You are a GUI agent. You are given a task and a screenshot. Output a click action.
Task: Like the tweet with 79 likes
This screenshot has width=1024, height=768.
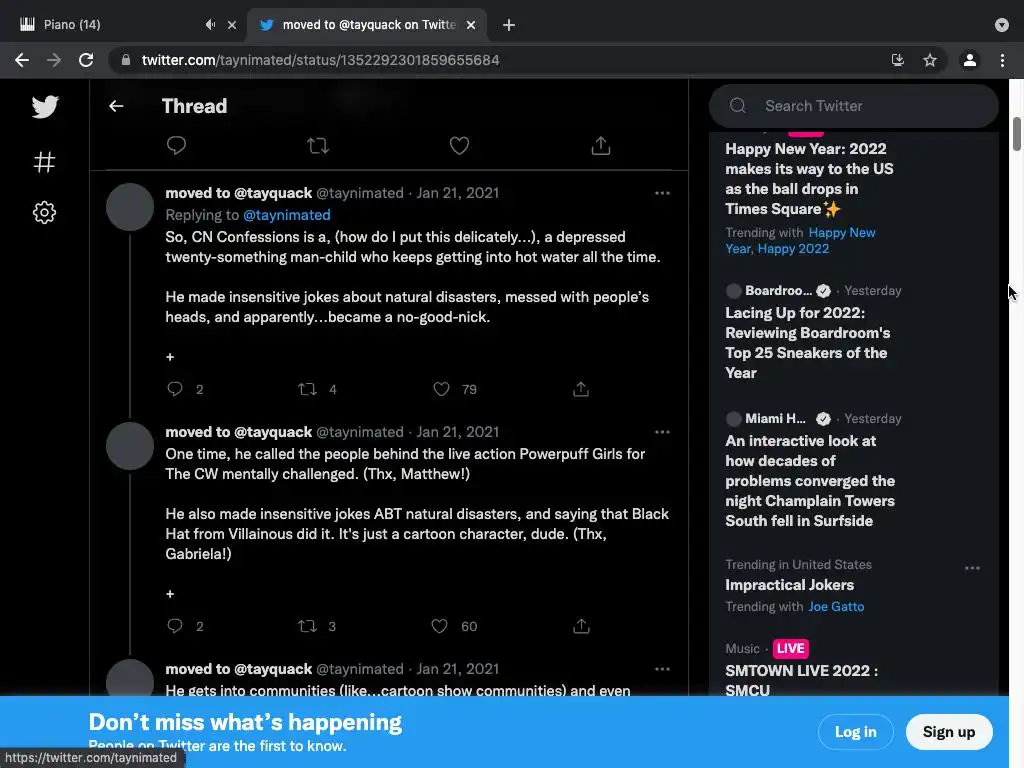click(441, 389)
